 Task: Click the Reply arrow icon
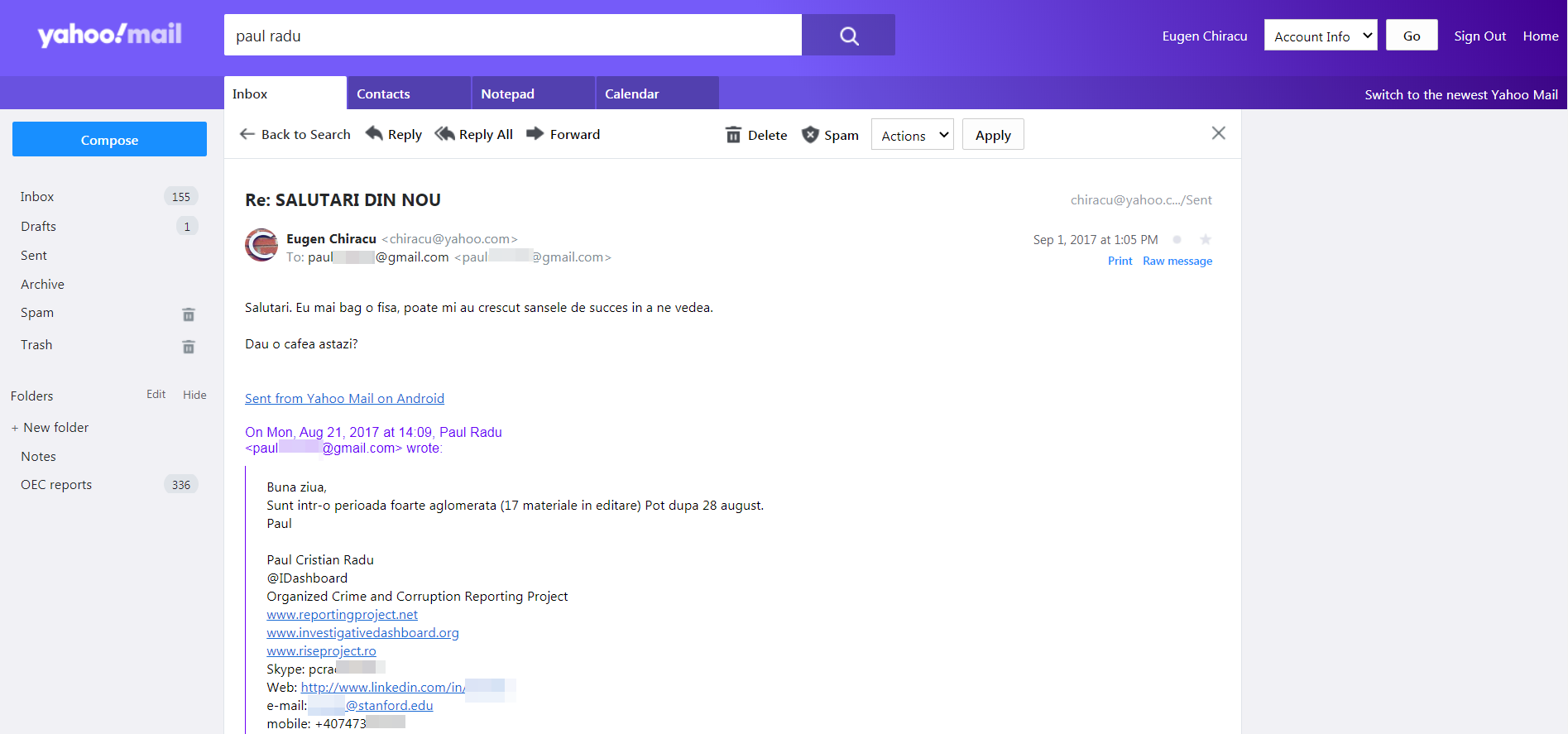coord(375,133)
